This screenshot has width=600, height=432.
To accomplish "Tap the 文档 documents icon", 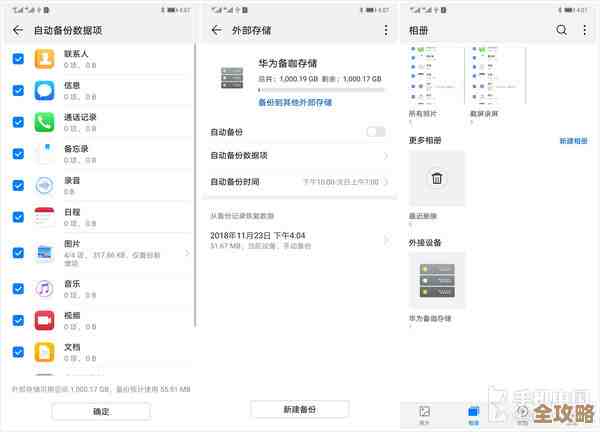I will (x=44, y=352).
